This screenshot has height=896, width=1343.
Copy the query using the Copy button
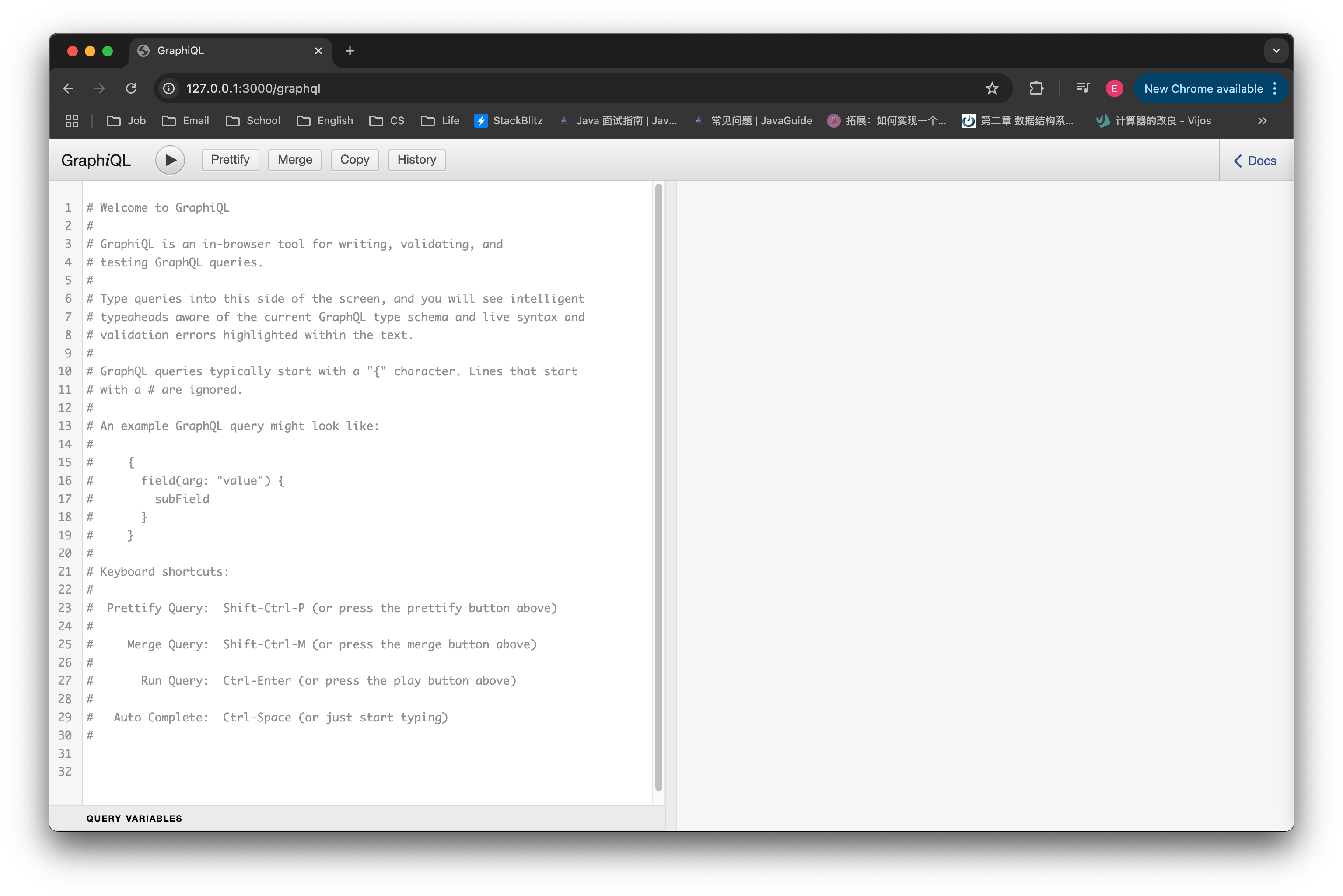pos(354,160)
